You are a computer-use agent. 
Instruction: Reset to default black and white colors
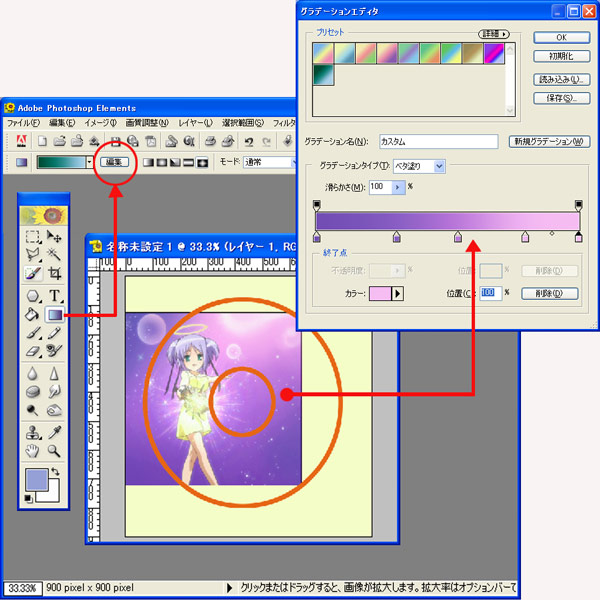29,498
